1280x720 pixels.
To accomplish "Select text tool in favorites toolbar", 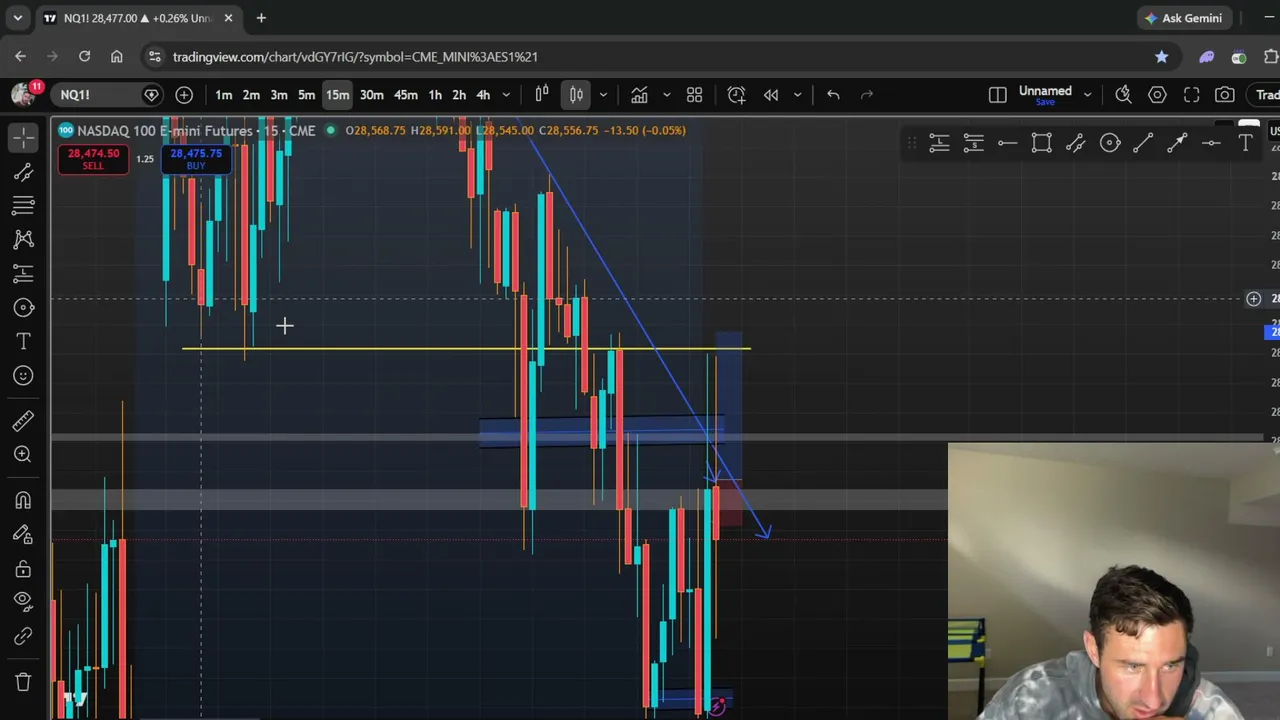I will click(x=1246, y=144).
